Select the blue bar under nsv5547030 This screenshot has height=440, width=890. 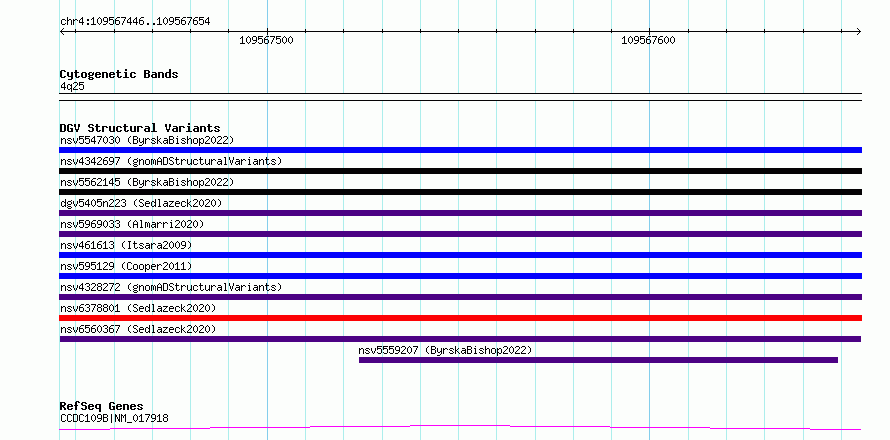pyautogui.click(x=460, y=150)
